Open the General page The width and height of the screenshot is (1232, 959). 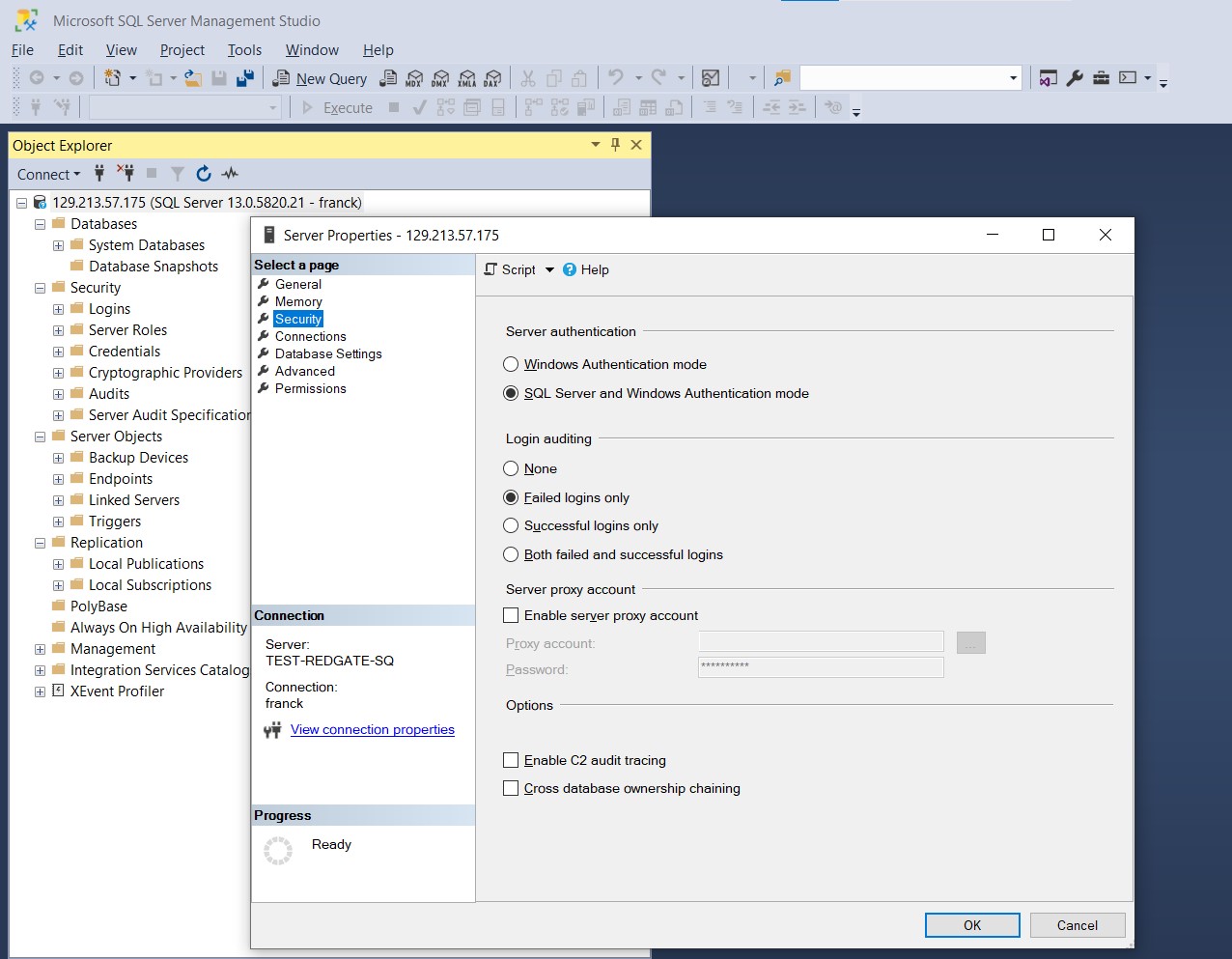(298, 284)
